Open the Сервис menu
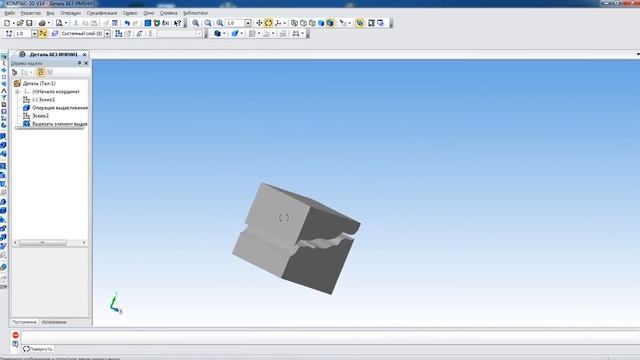 tap(130, 13)
